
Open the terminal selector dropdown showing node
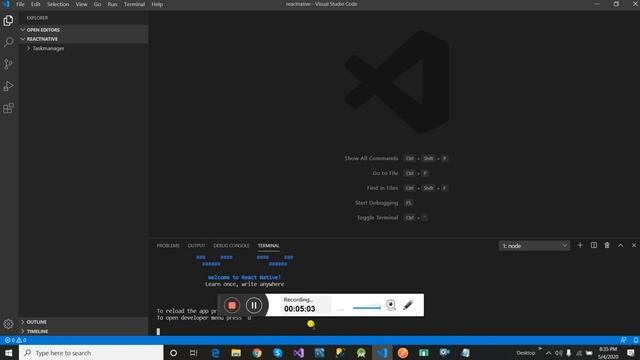(x=534, y=246)
